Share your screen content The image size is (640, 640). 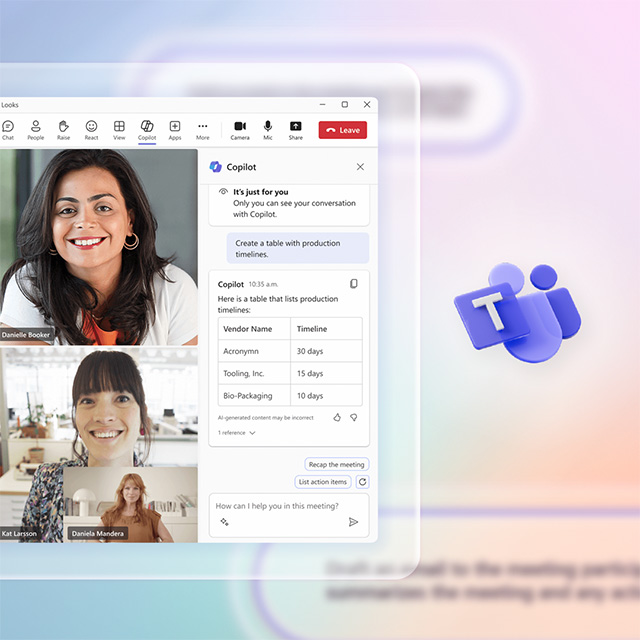296,129
